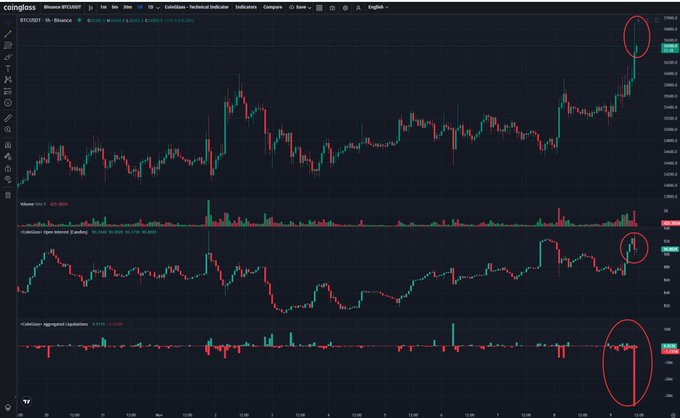Switch to the 30m timeframe
The width and height of the screenshot is (680, 418).
127,7
